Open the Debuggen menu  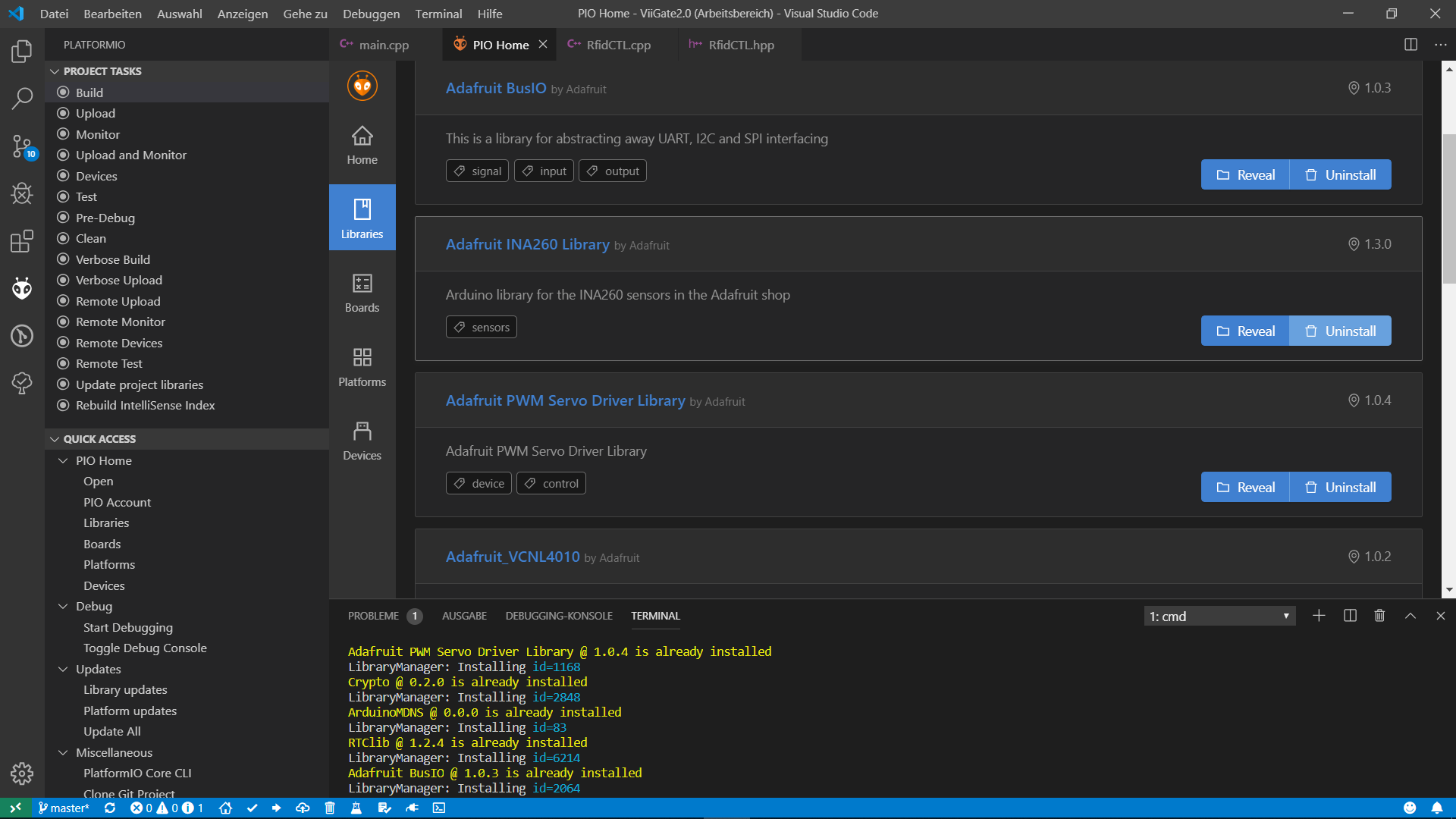click(371, 14)
